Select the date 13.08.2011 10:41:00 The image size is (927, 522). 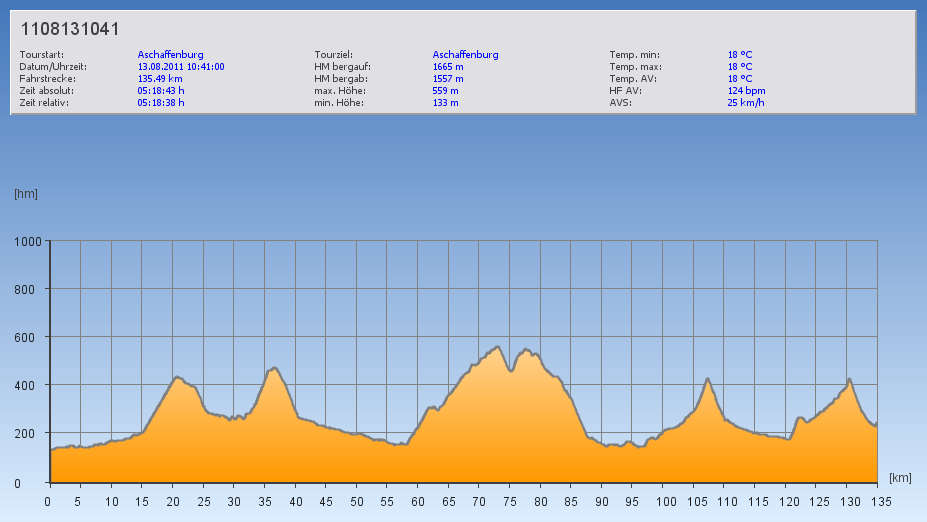(181, 67)
